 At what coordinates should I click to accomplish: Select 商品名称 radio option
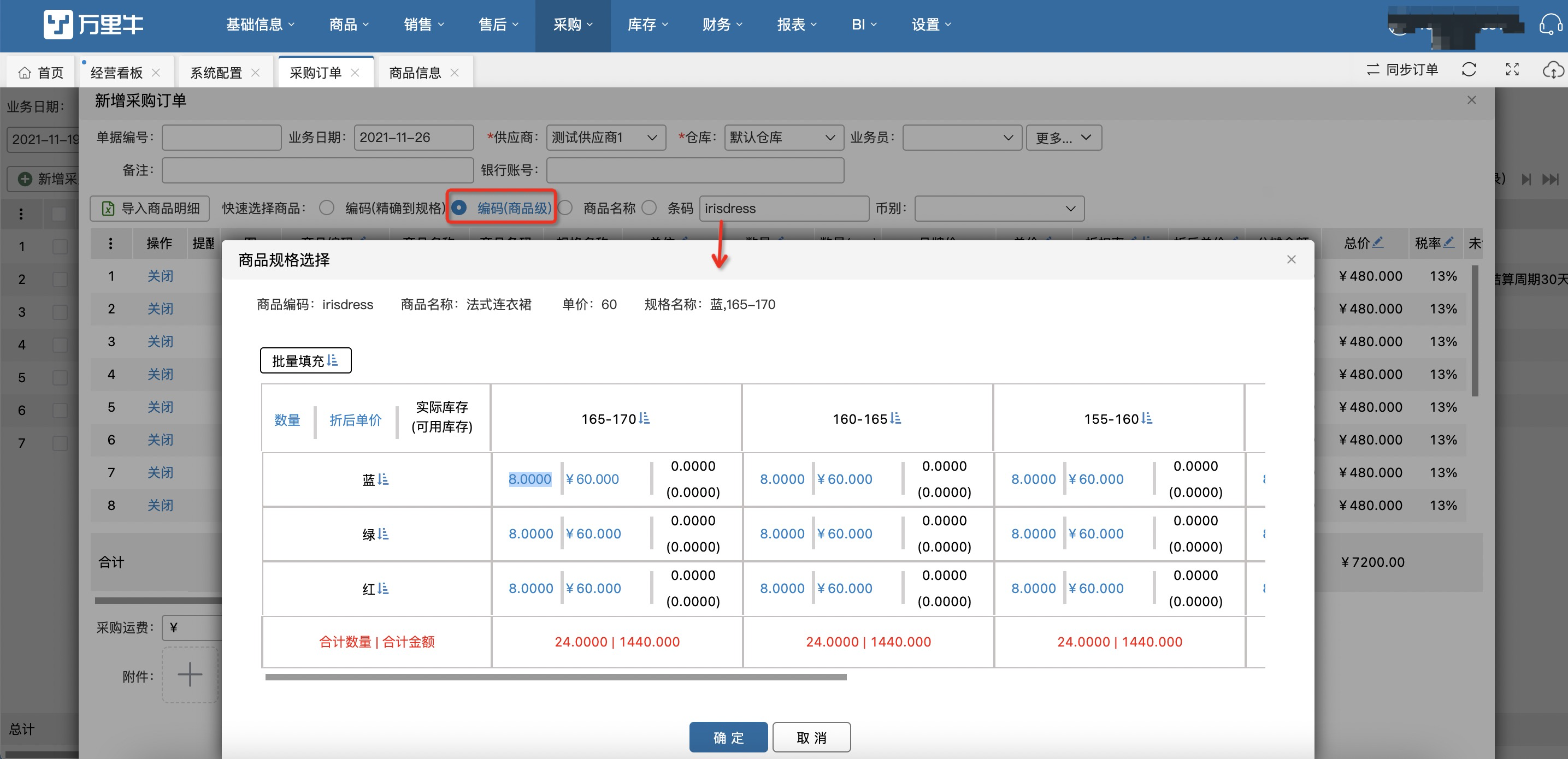[x=565, y=208]
